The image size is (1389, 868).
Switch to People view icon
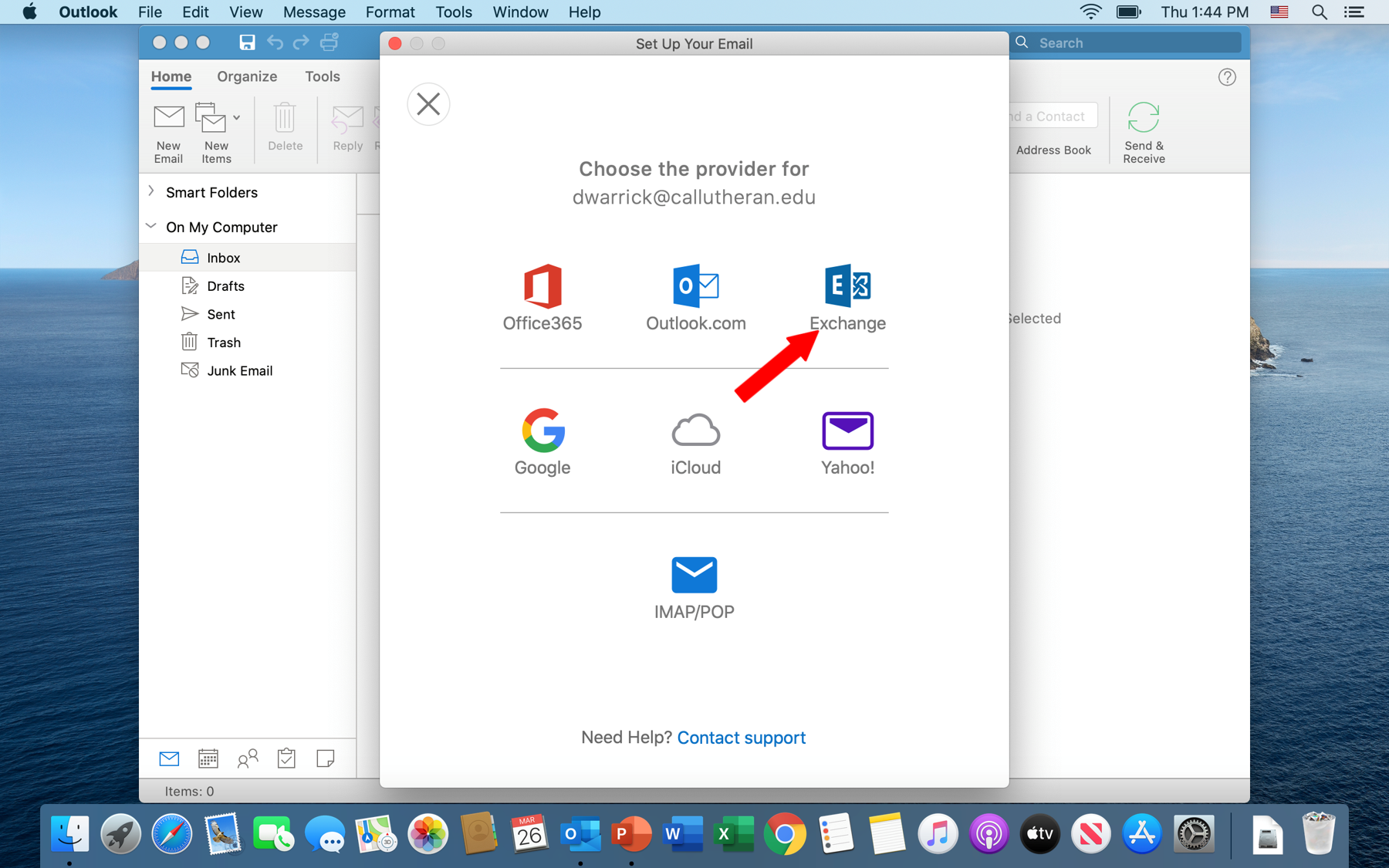248,759
